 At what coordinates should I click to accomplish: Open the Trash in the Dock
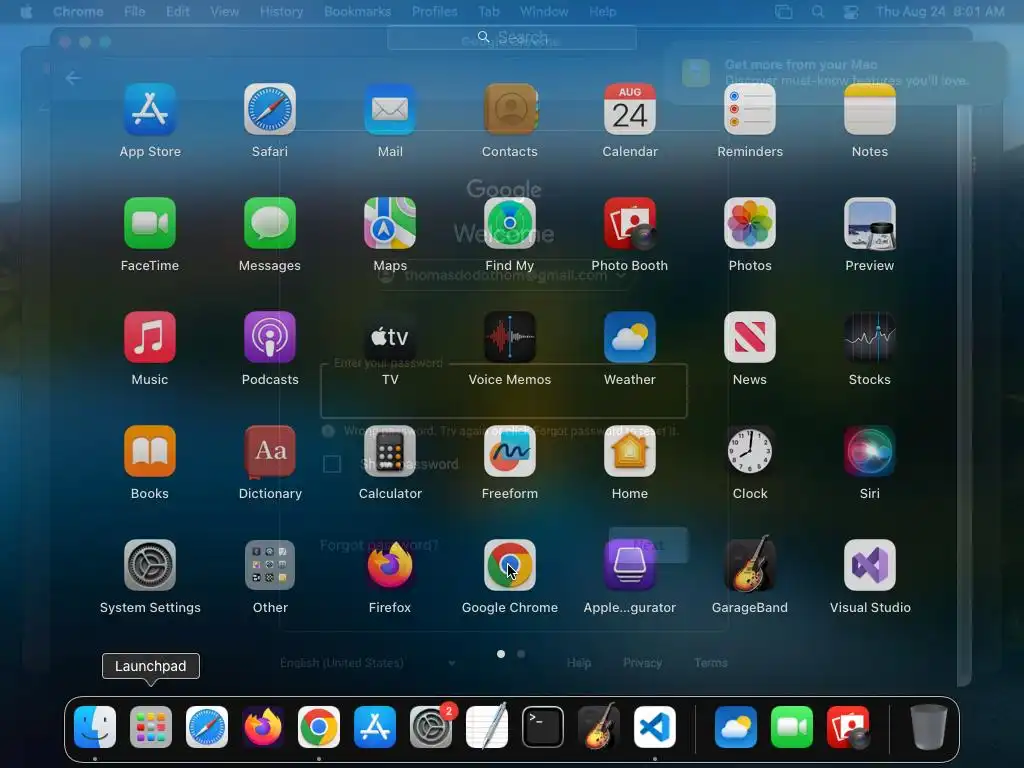pos(929,727)
